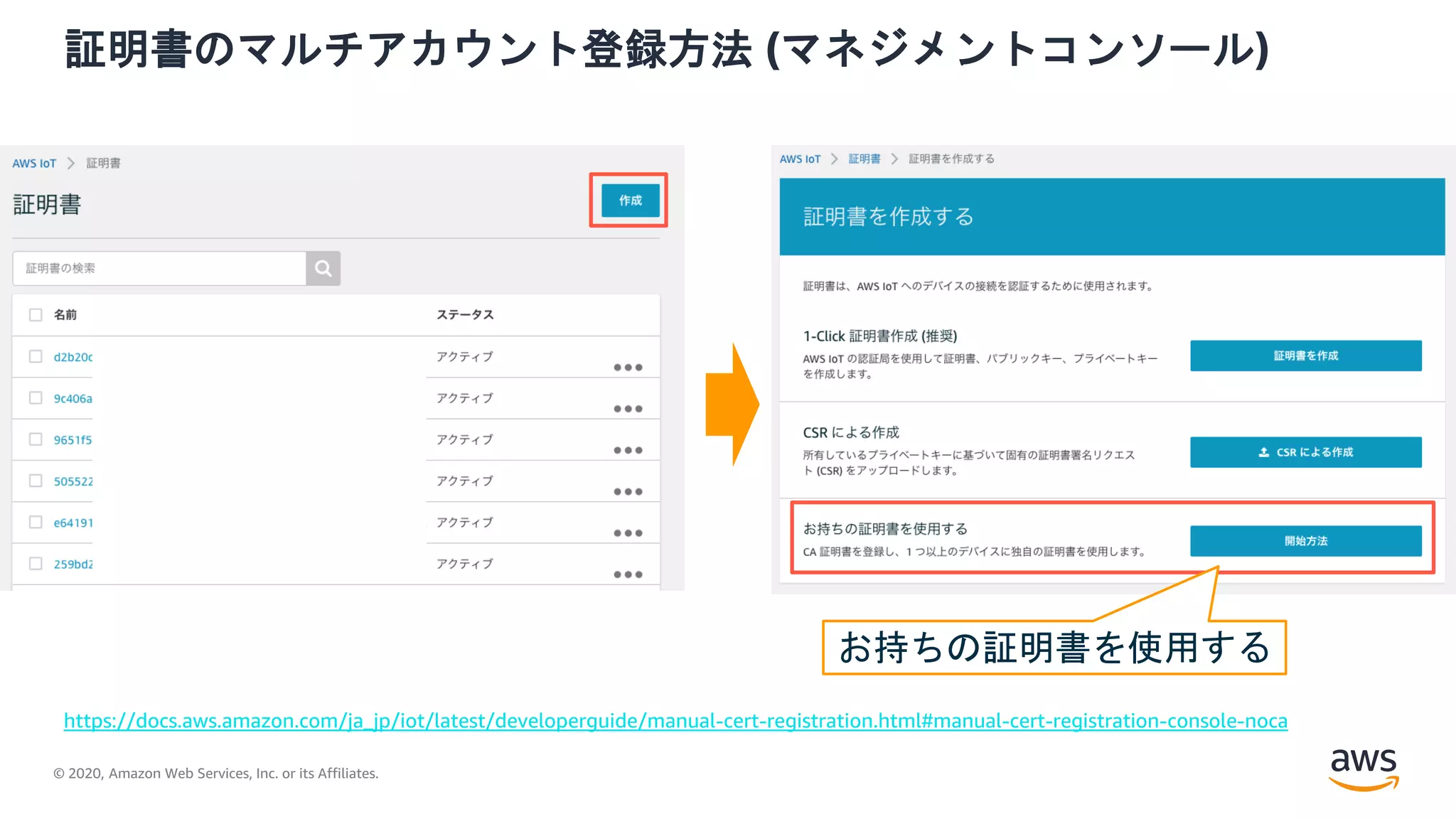This screenshot has height=819, width=1456.
Task: Click AWS IoT breadcrumb in left panel
Action: tap(34, 164)
